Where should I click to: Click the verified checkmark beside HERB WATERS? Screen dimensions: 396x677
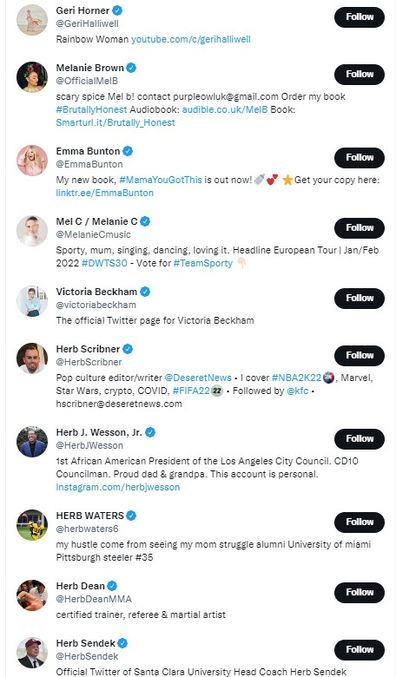coord(131,516)
